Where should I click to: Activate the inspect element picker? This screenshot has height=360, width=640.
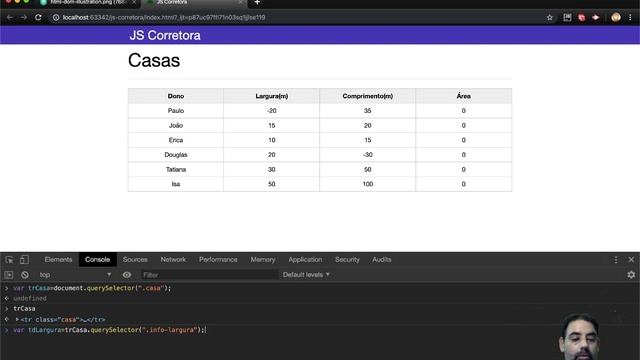[9, 260]
